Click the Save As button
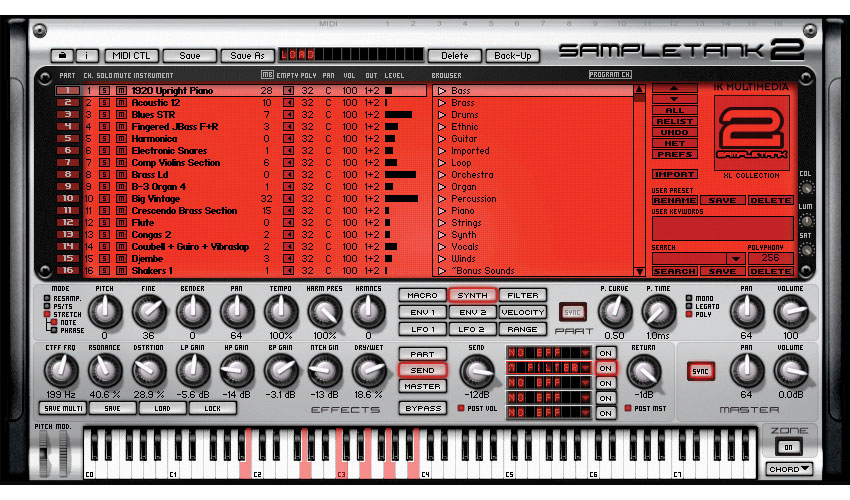Image resolution: width=850 pixels, height=500 pixels. [247, 55]
